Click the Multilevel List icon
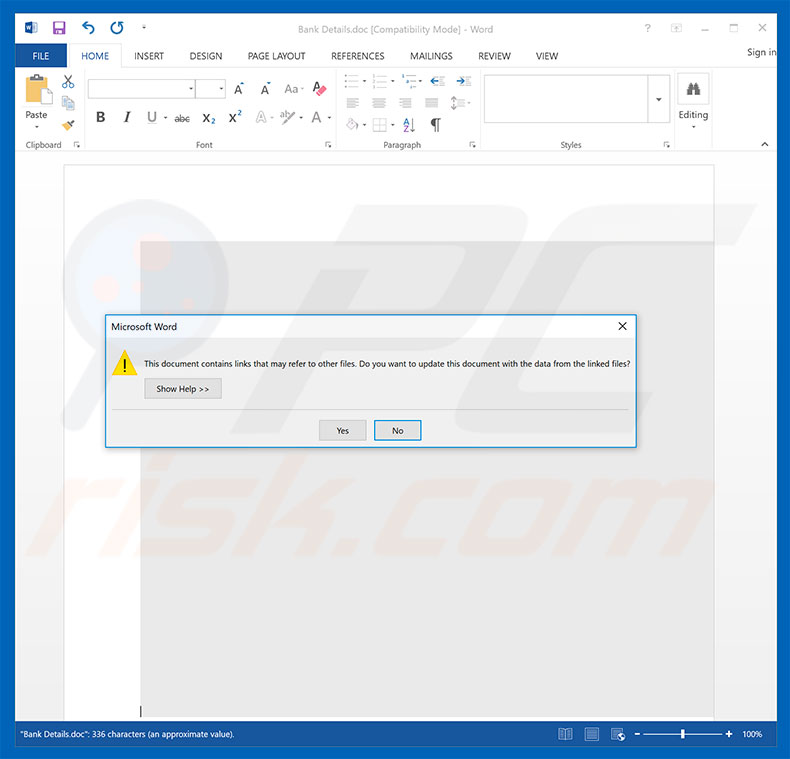790x759 pixels. click(409, 81)
